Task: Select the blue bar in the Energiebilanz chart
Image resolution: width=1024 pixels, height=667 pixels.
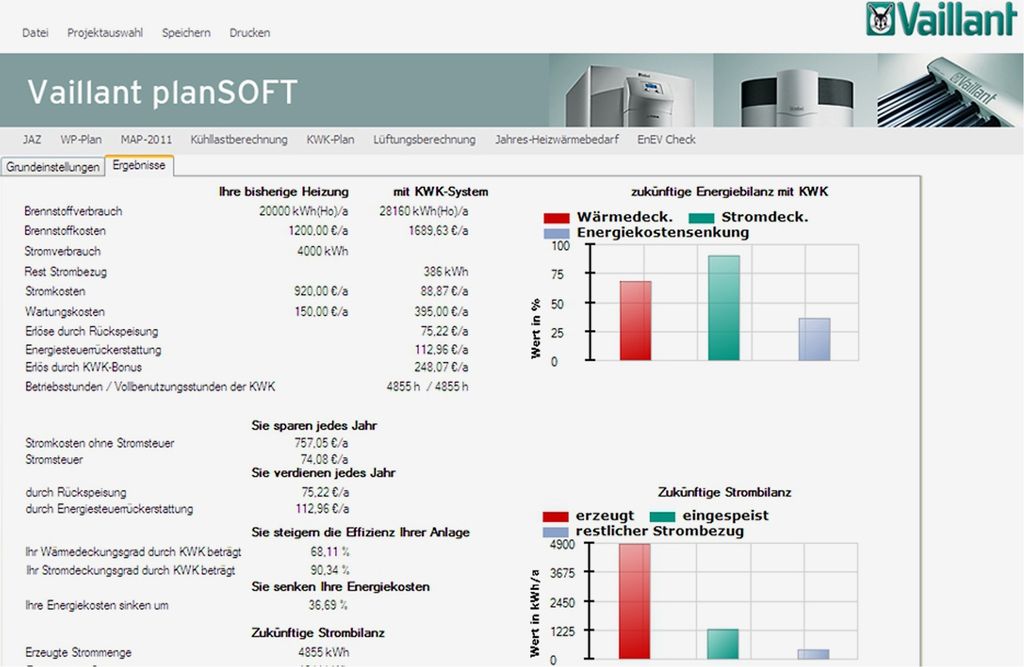Action: [814, 339]
